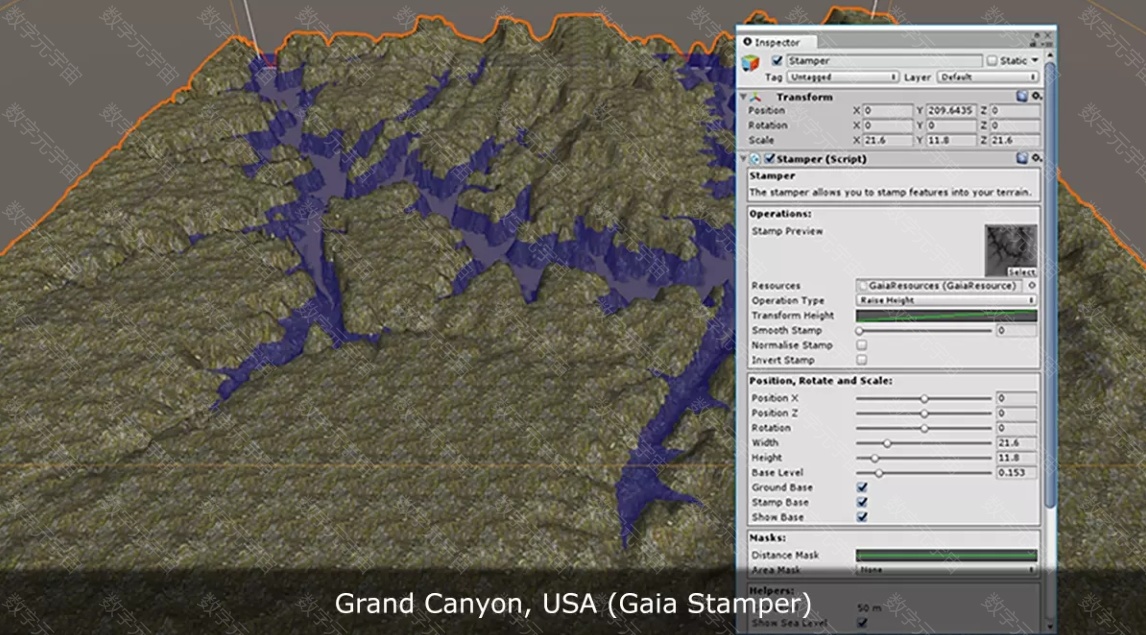Toggle the Show Sea Level checkbox
Screen dimensions: 1146x635
tap(862, 623)
